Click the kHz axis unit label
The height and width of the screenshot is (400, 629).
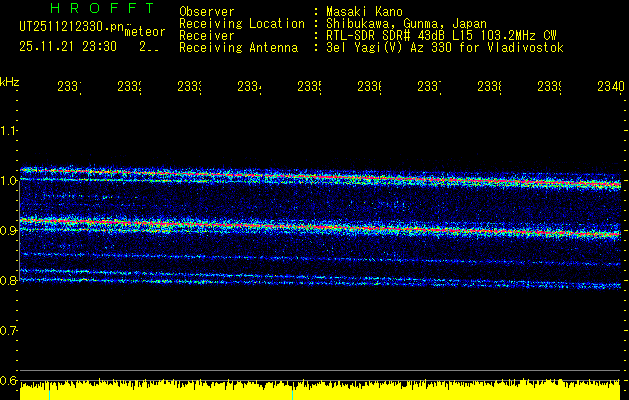[x=9, y=80]
